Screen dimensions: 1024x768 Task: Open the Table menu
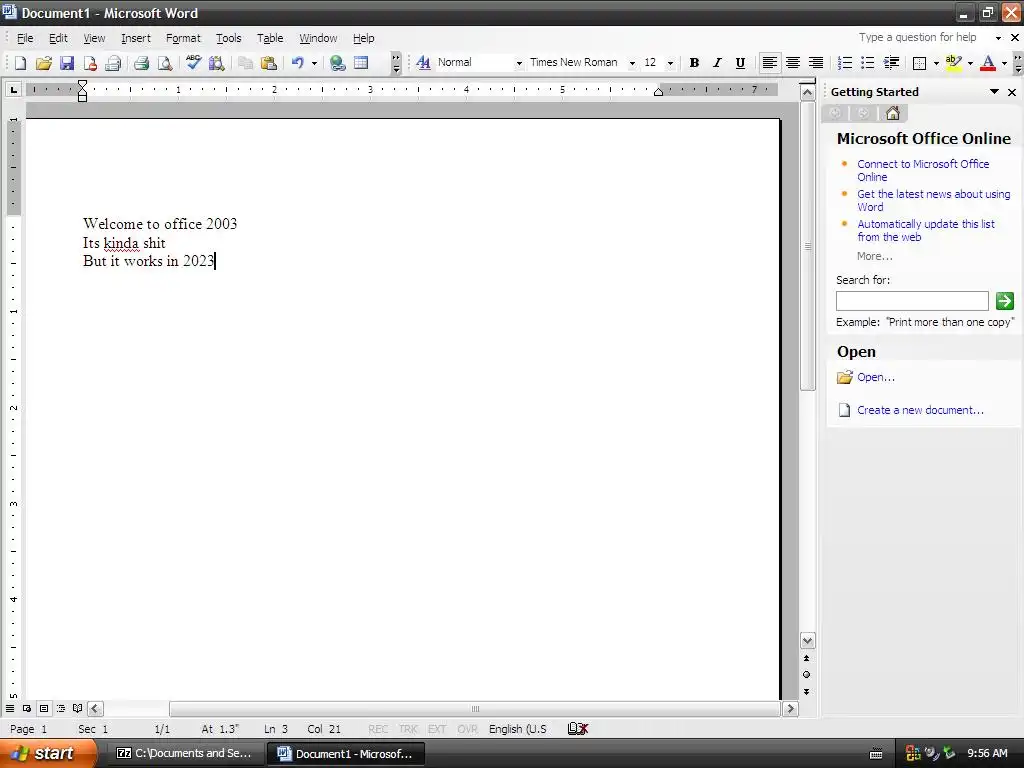coord(270,39)
